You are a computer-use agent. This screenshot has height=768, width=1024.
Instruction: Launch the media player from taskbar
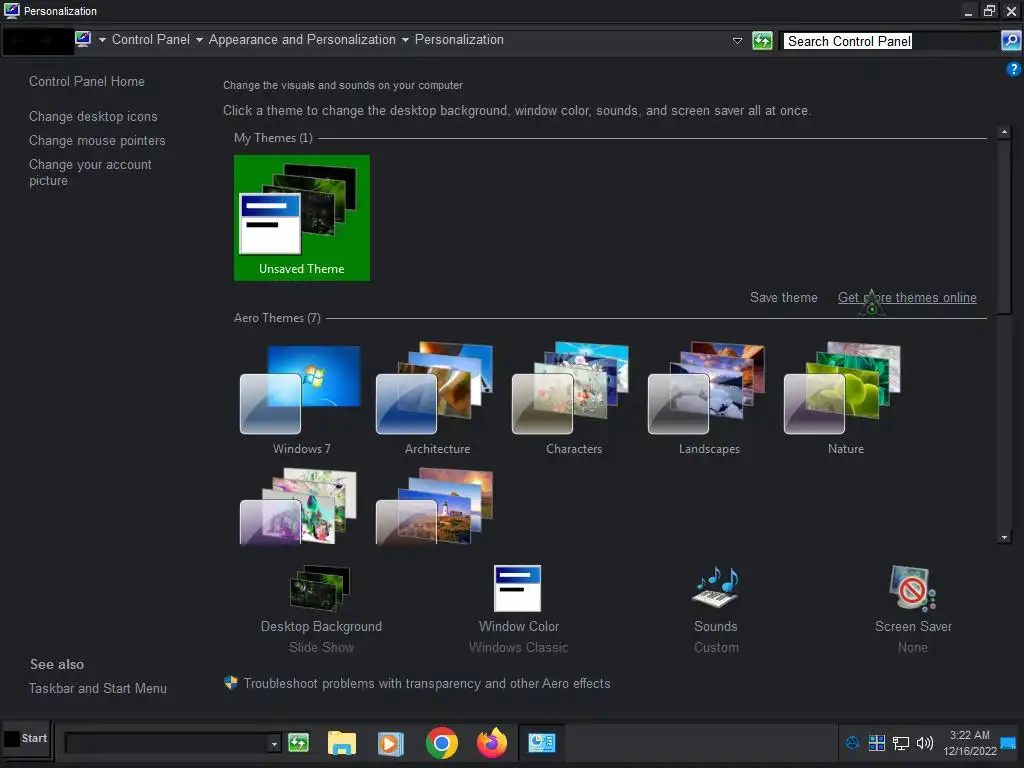pyautogui.click(x=391, y=743)
